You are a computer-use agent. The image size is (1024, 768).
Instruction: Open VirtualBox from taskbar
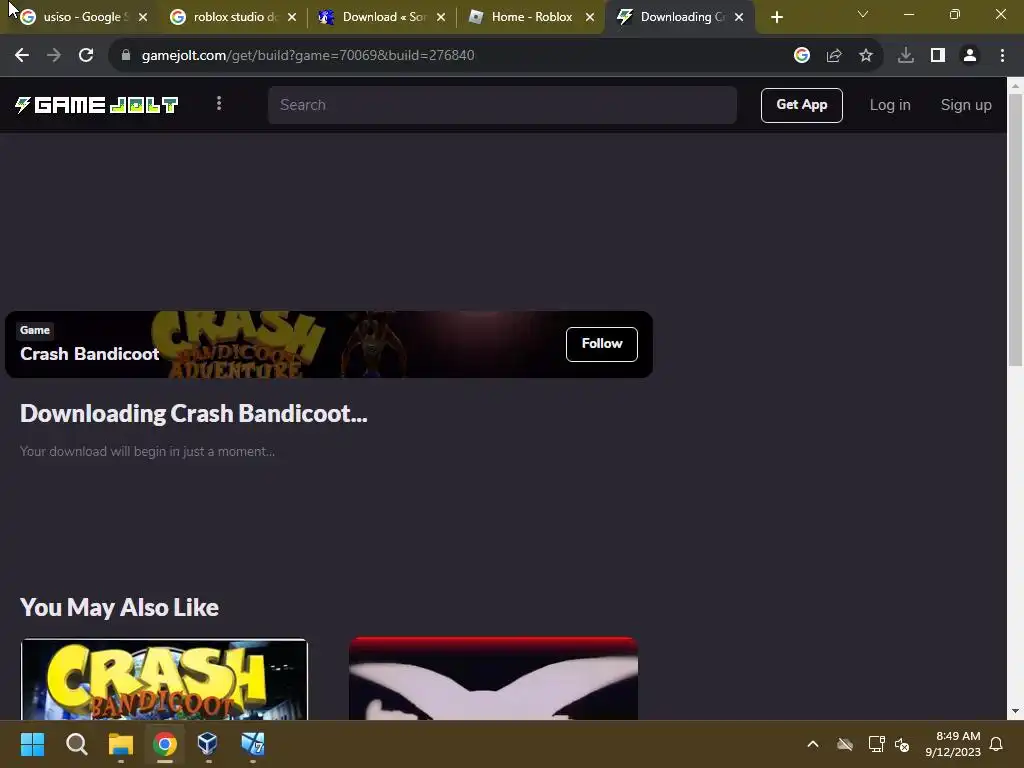pos(208,744)
